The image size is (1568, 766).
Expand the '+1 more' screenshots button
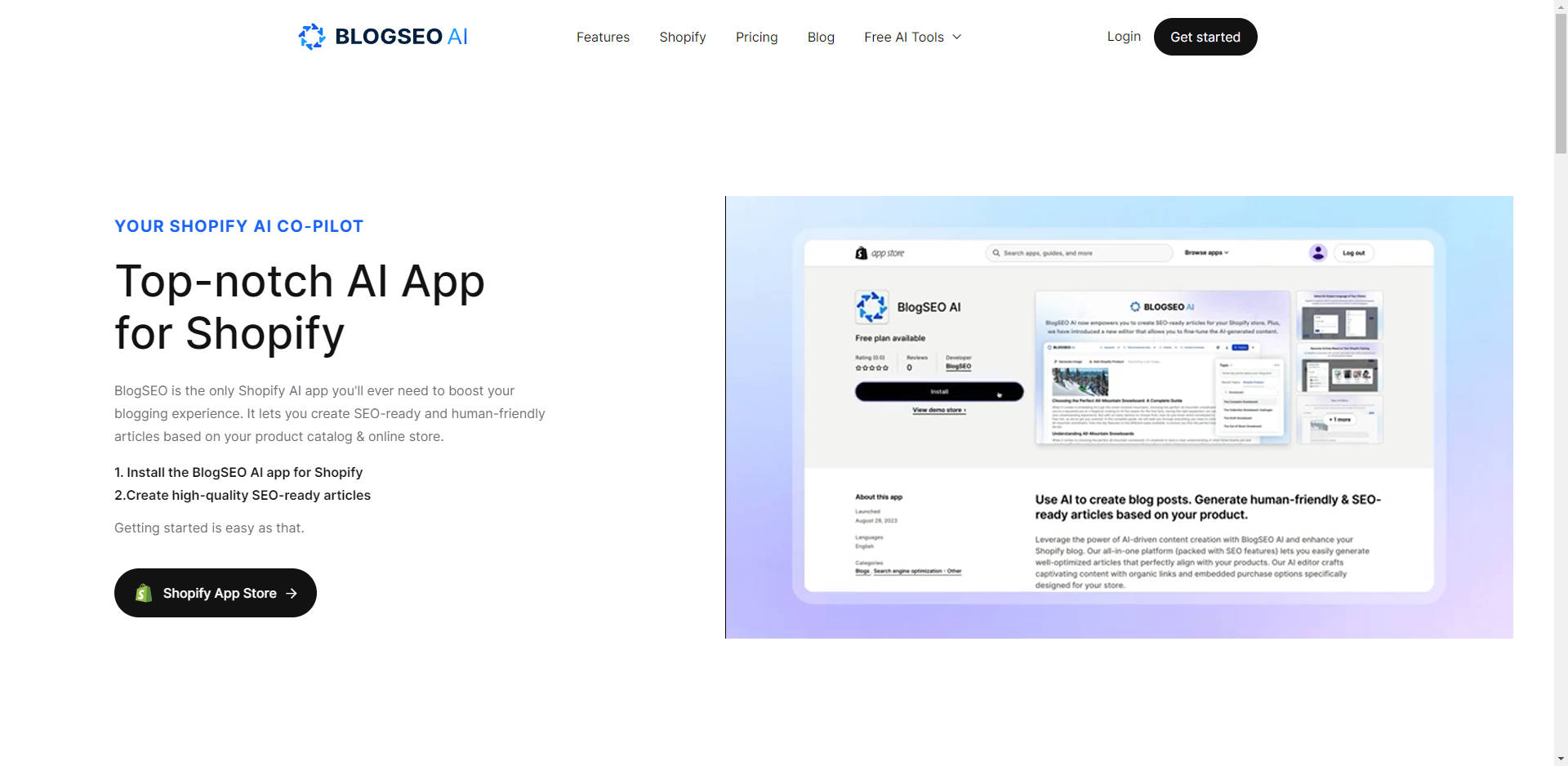(x=1339, y=418)
